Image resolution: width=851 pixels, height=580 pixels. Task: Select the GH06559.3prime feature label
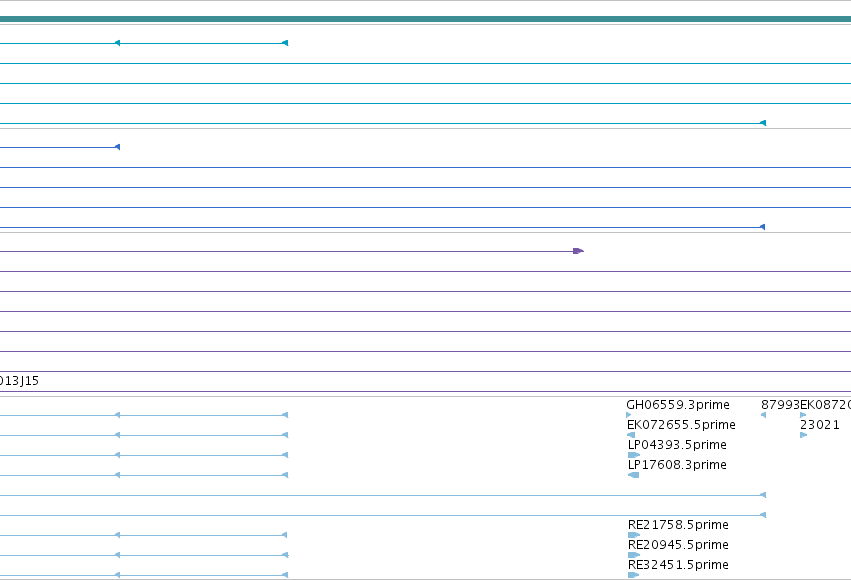coord(677,405)
